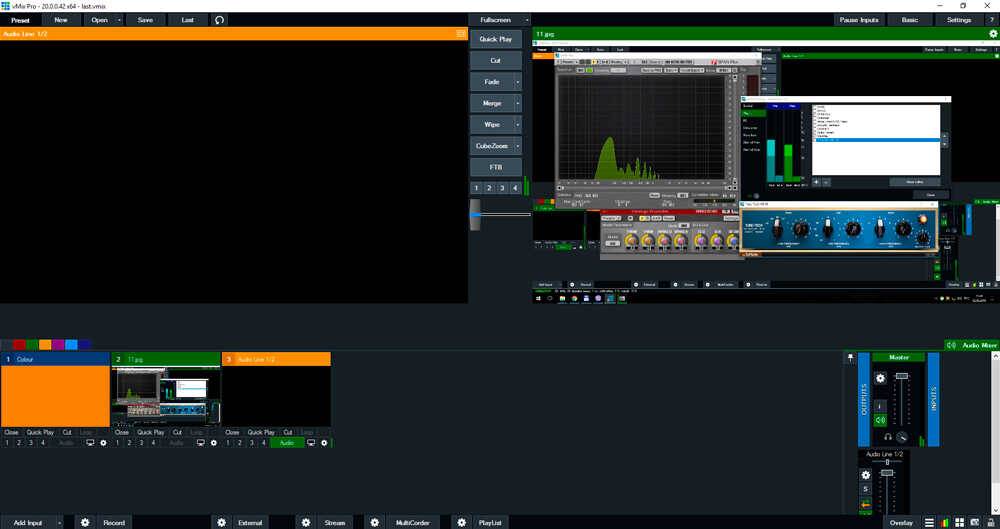The width and height of the screenshot is (1000, 529).
Task: Expand the Add Input dropdown arrow
Action: pyautogui.click(x=62, y=522)
